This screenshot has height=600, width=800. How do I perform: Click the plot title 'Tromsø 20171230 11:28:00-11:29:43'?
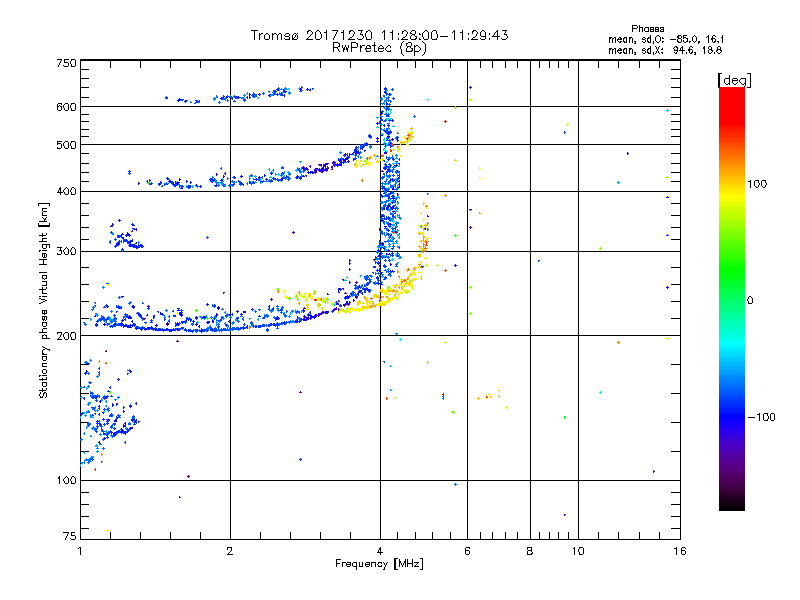tap(379, 35)
